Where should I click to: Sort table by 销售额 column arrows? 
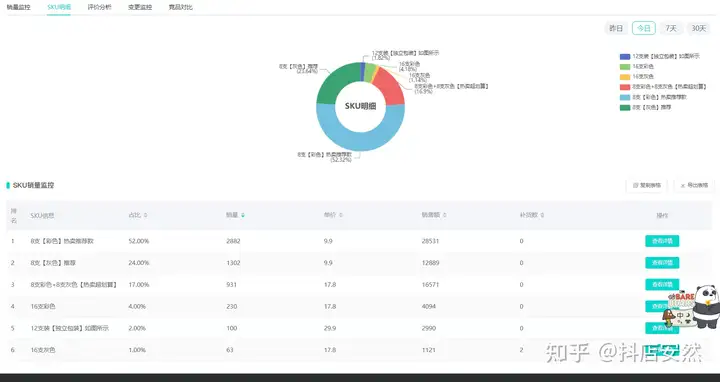[x=444, y=215]
